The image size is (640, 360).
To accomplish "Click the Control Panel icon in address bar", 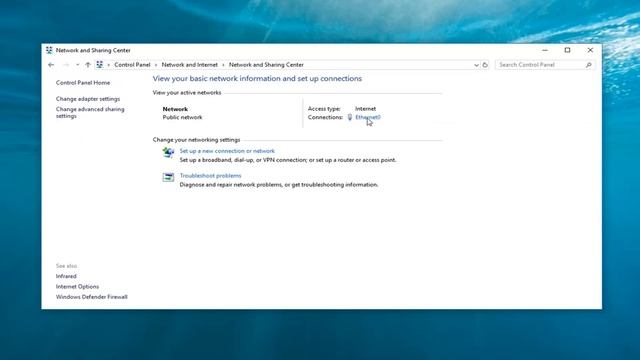I will pos(100,64).
